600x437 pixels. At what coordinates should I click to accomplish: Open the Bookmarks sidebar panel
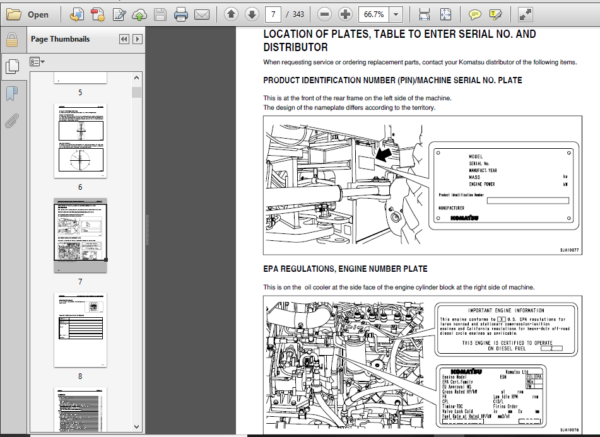[12, 93]
